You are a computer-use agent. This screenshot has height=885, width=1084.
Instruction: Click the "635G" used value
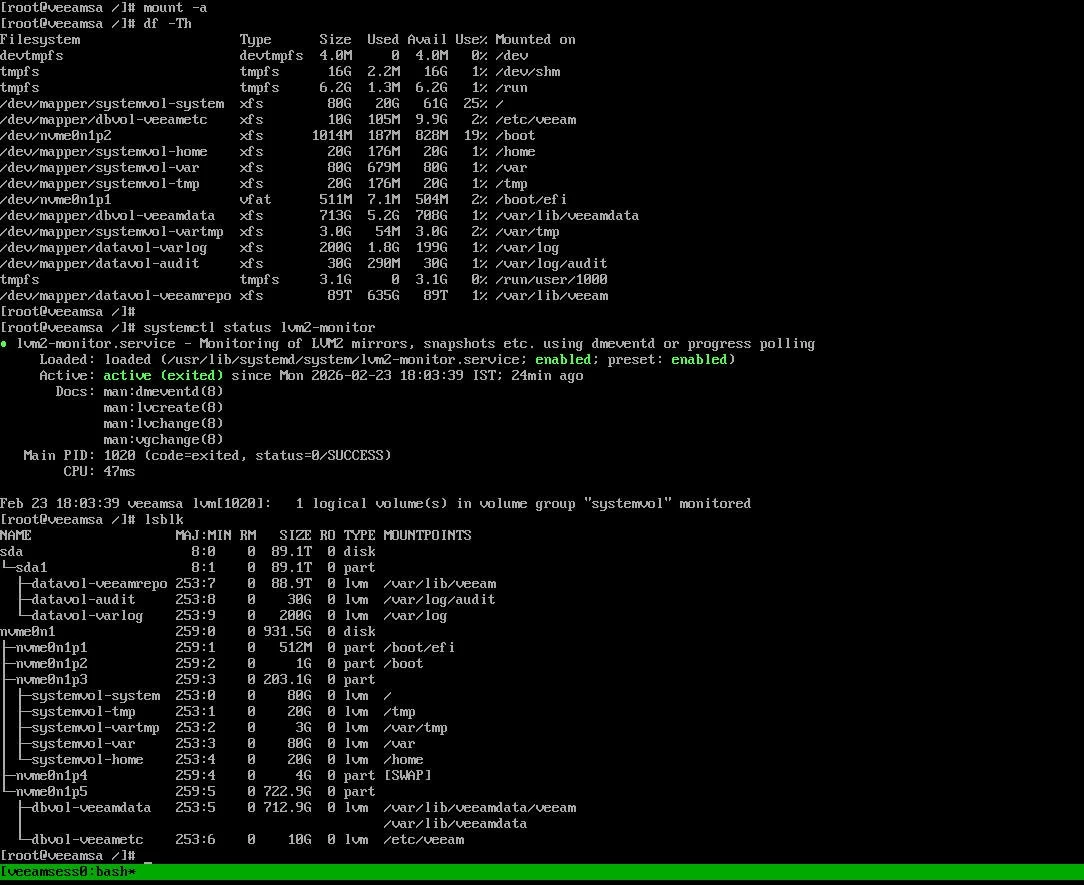click(383, 295)
